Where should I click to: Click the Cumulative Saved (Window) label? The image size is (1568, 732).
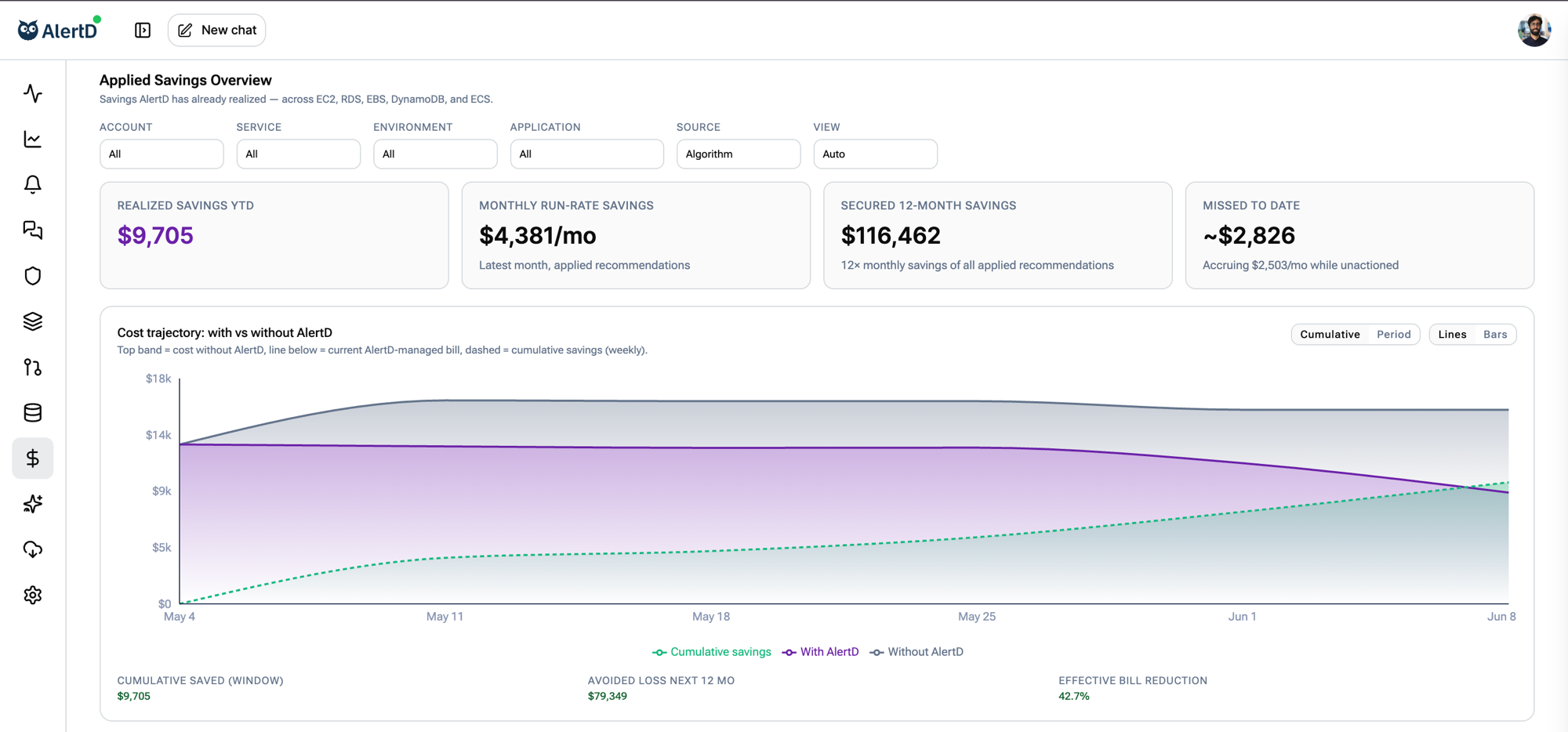(201, 680)
